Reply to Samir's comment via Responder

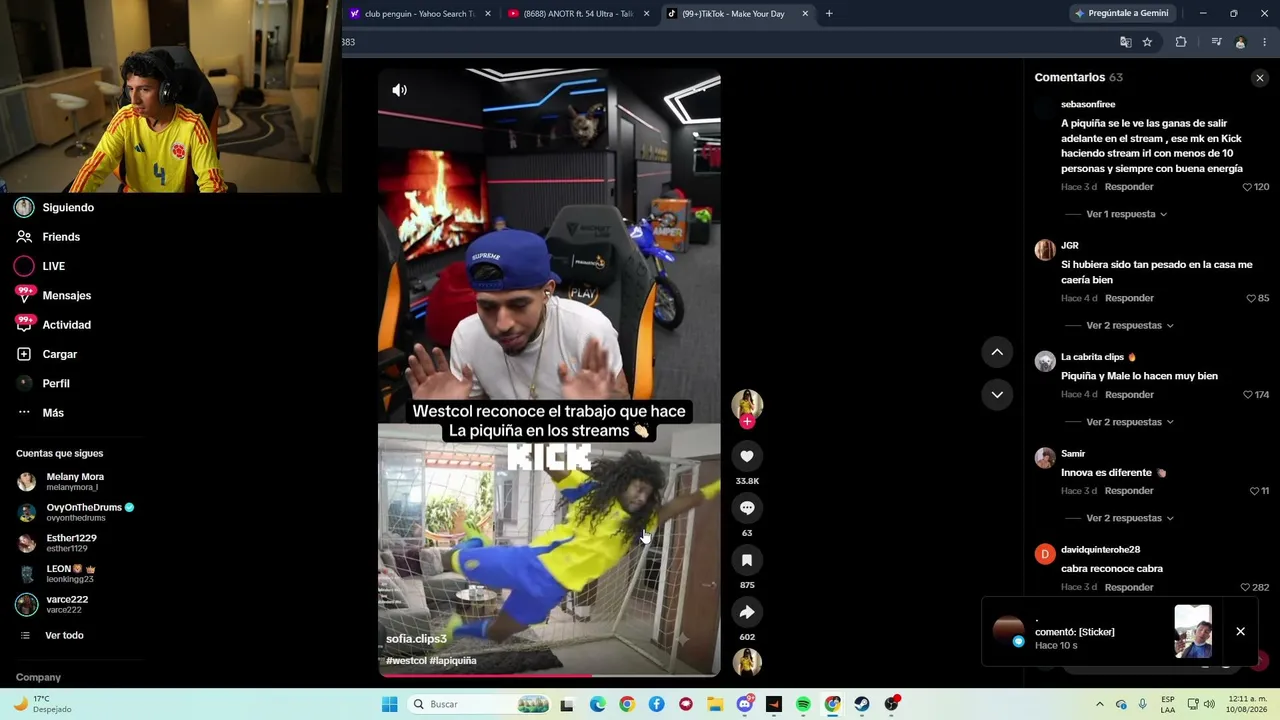1129,491
